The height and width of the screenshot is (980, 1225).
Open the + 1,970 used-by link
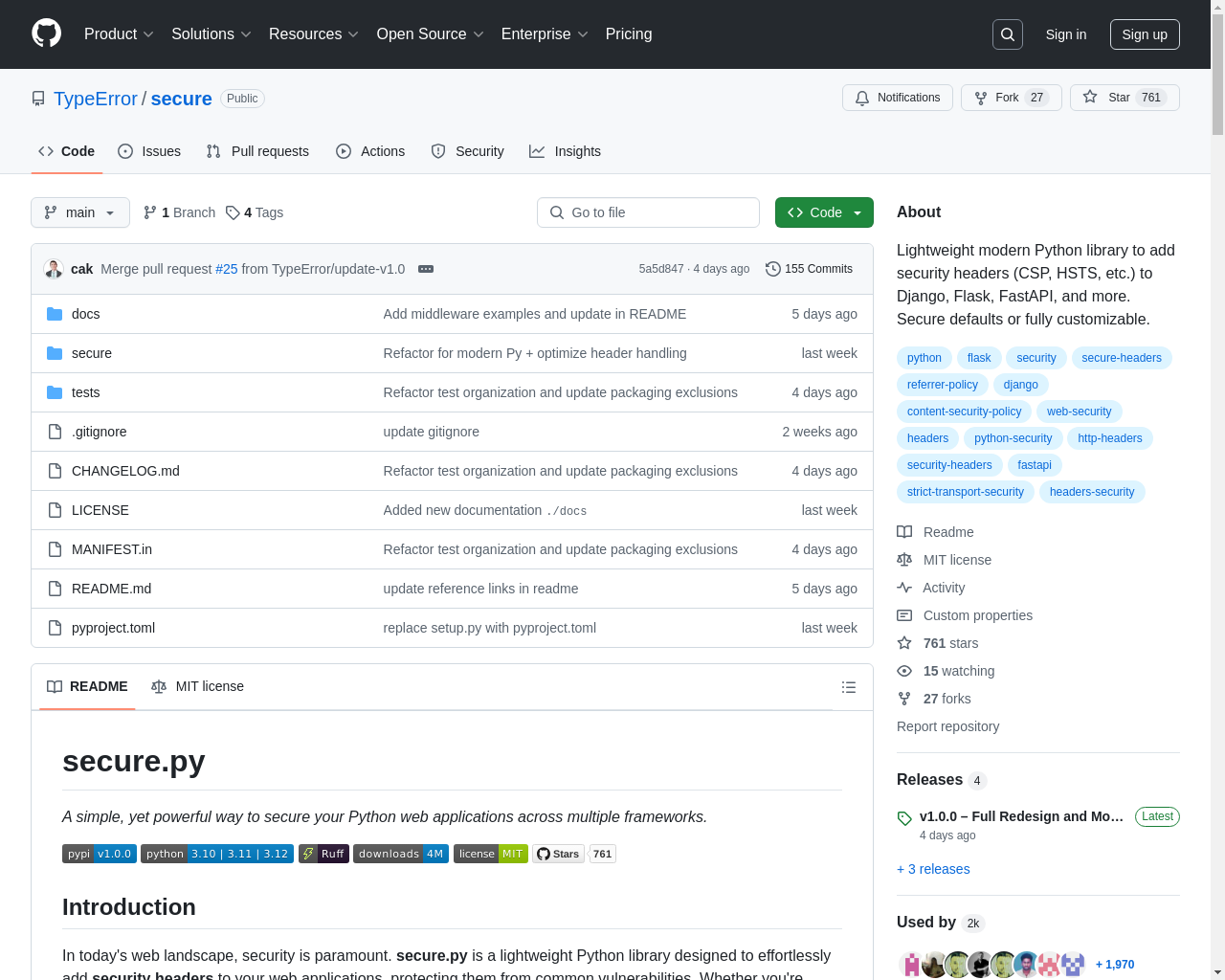(1115, 965)
